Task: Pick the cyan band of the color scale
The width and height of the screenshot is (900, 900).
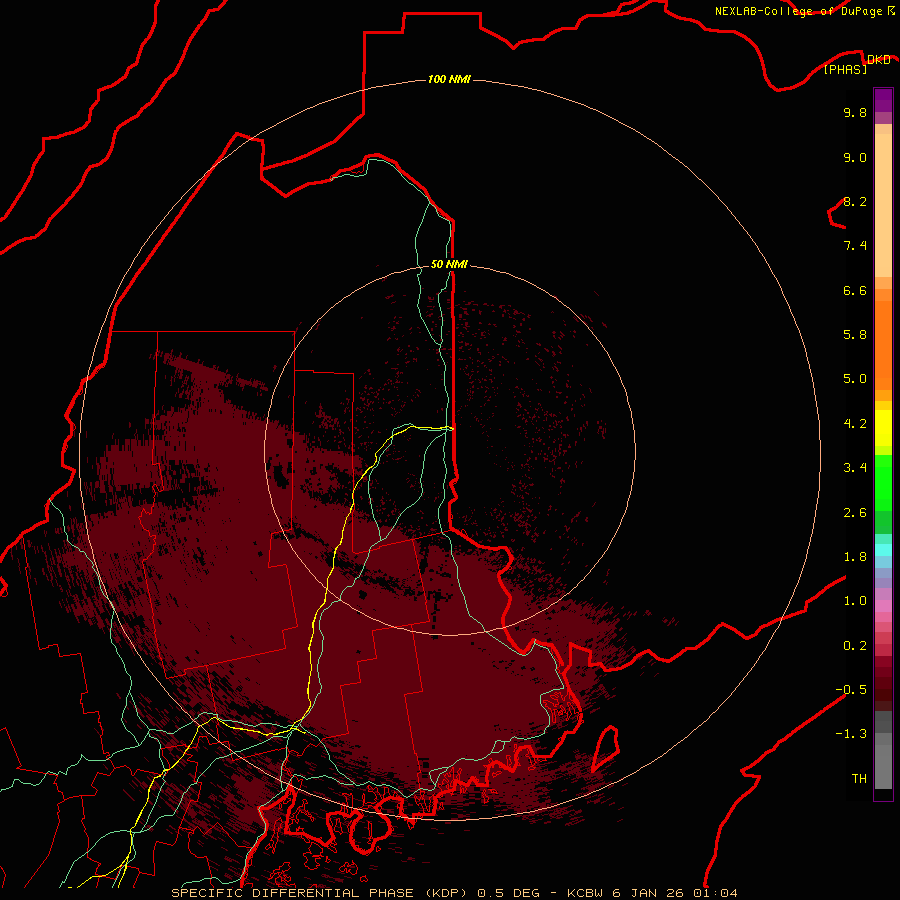Action: tap(883, 550)
